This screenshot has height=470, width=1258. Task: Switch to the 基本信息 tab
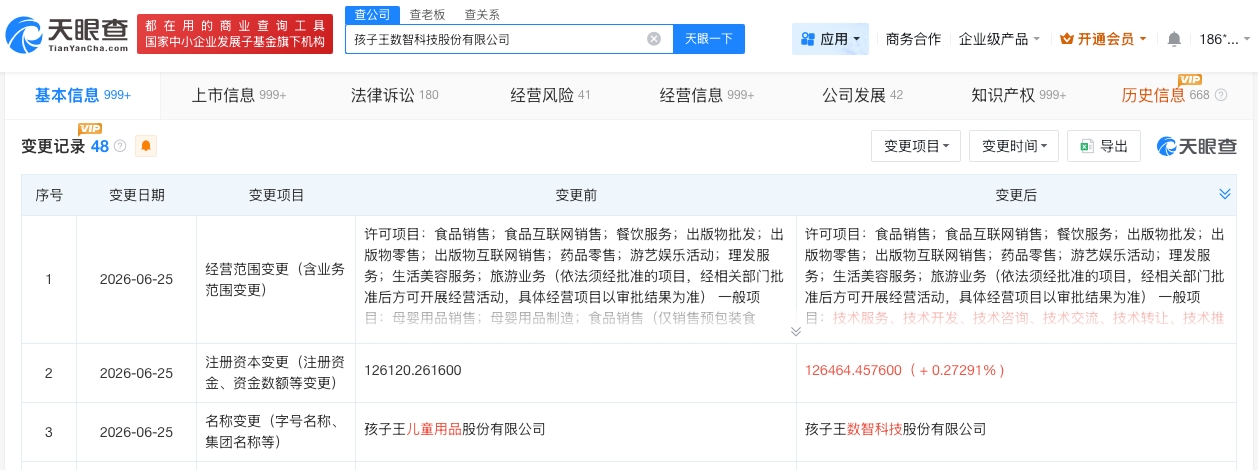[83, 95]
